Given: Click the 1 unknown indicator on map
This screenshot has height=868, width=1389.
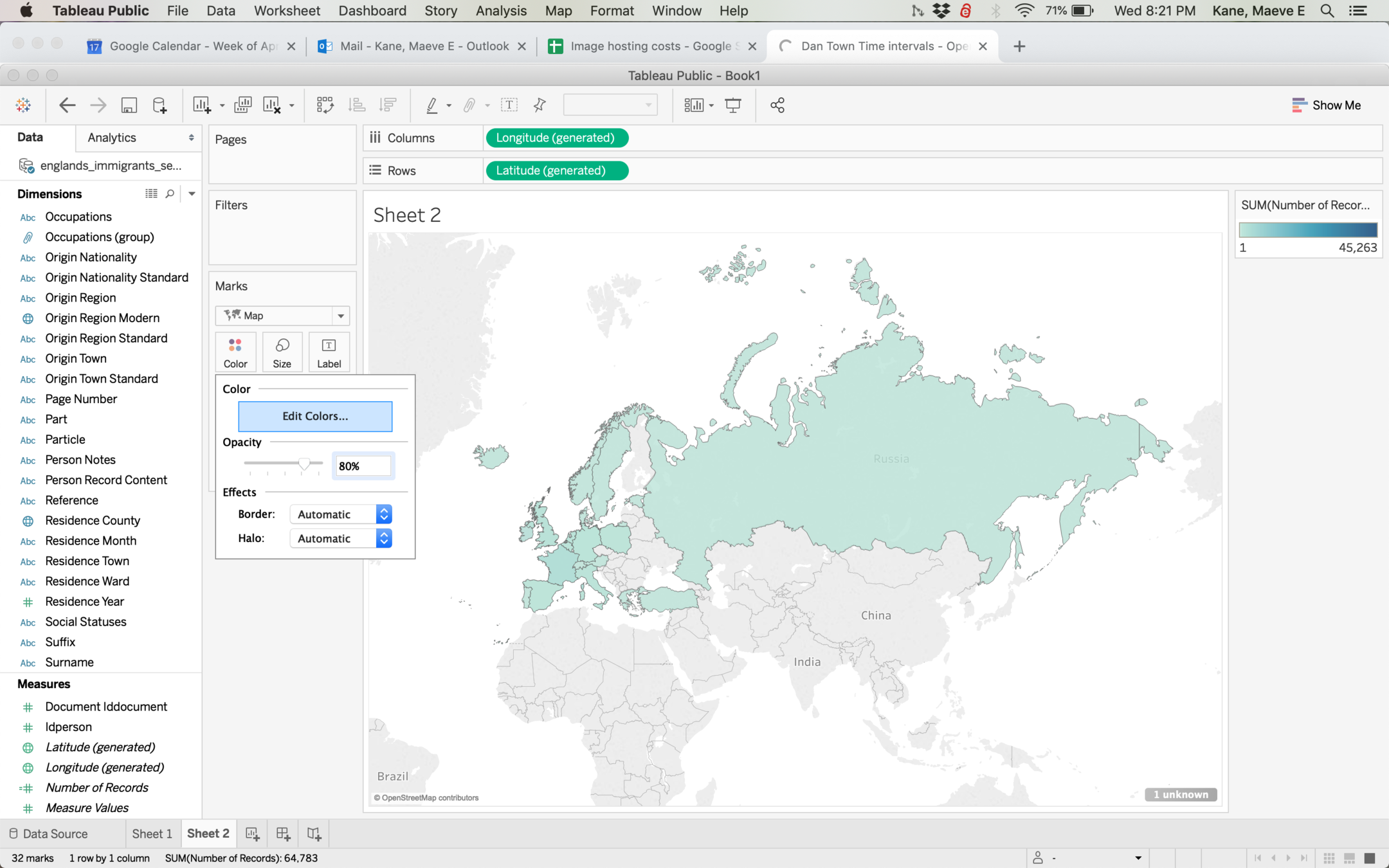Looking at the screenshot, I should (x=1180, y=795).
